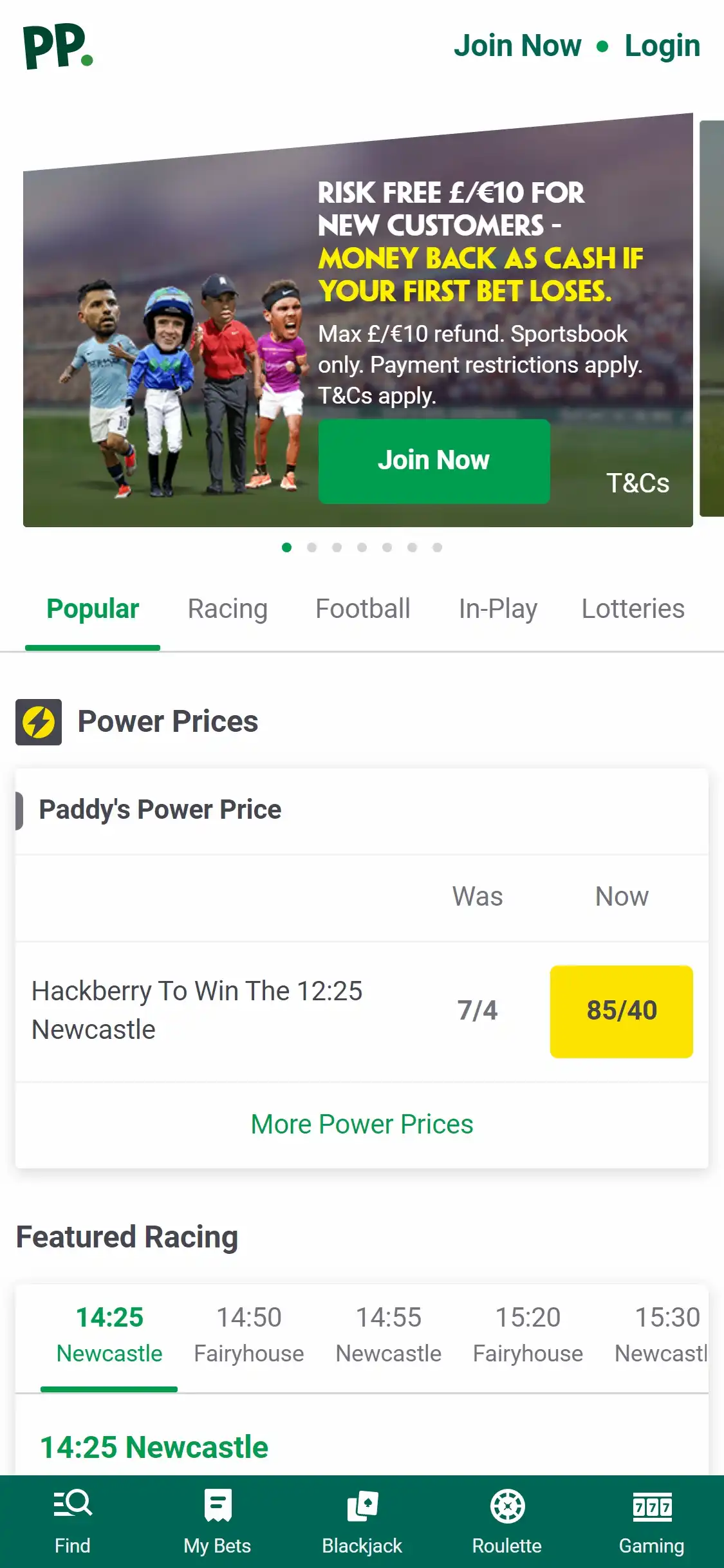724x1568 pixels.
Task: Open the More Power Prices link
Action: [362, 1125]
